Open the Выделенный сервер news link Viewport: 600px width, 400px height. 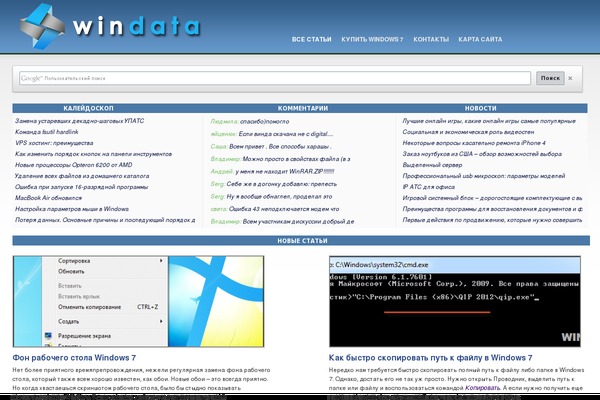coord(432,165)
